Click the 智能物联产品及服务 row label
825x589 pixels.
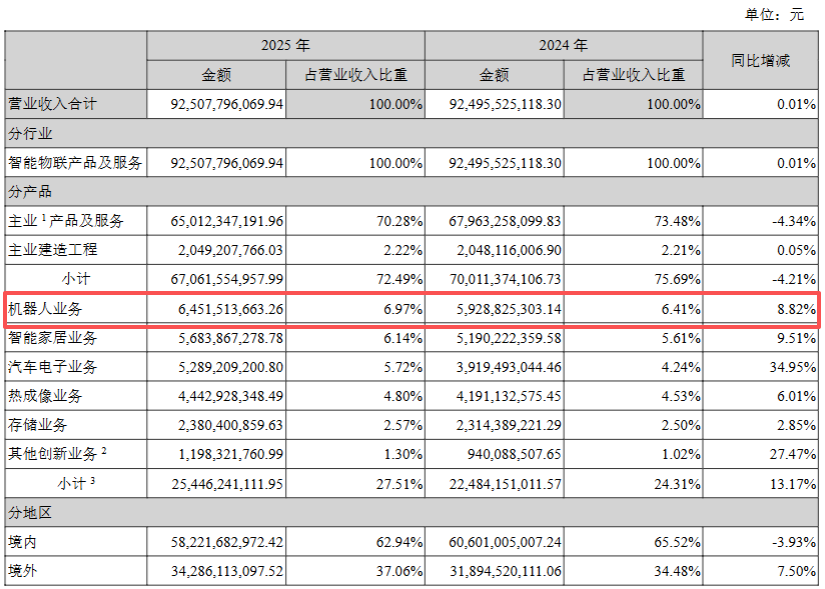75,162
